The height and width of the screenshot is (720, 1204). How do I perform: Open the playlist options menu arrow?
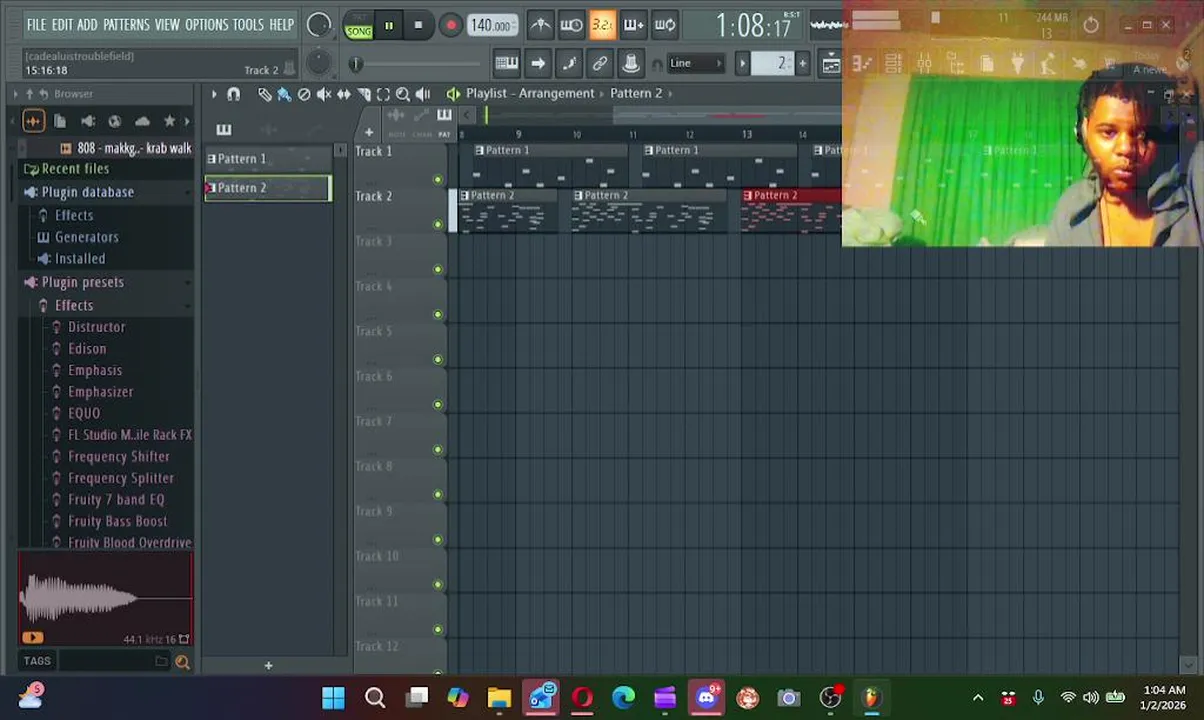pos(213,94)
